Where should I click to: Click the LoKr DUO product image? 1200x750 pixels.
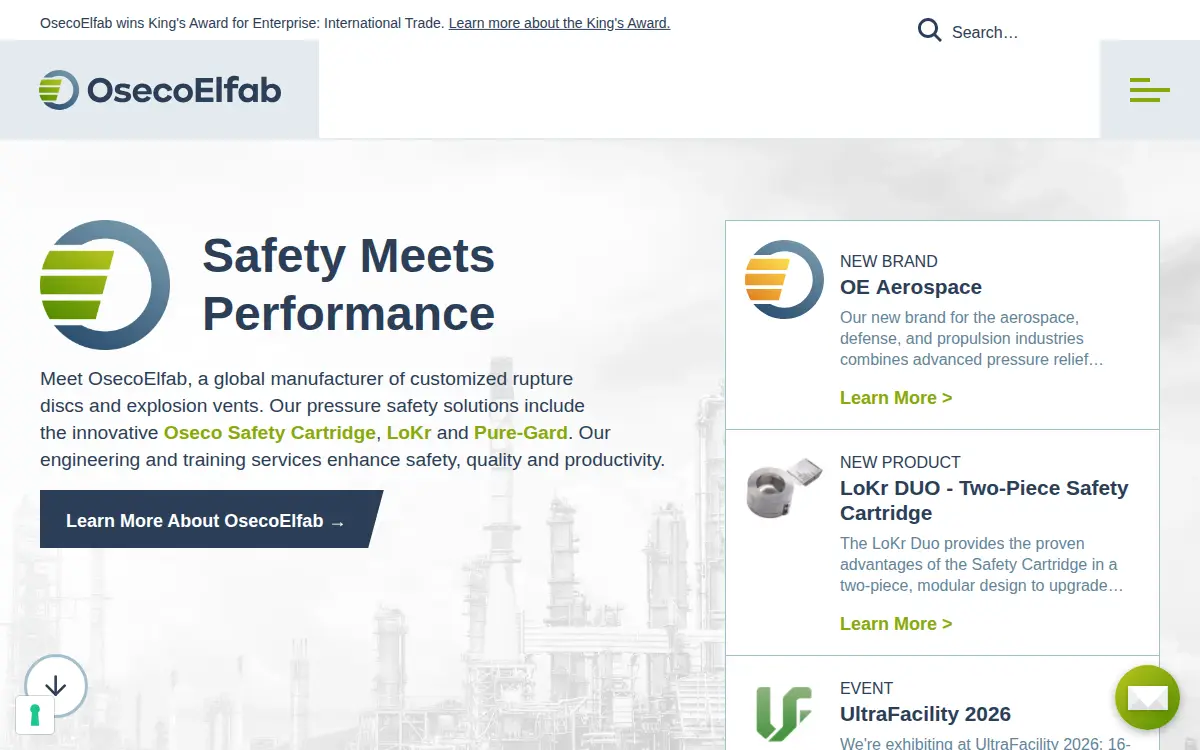[785, 487]
